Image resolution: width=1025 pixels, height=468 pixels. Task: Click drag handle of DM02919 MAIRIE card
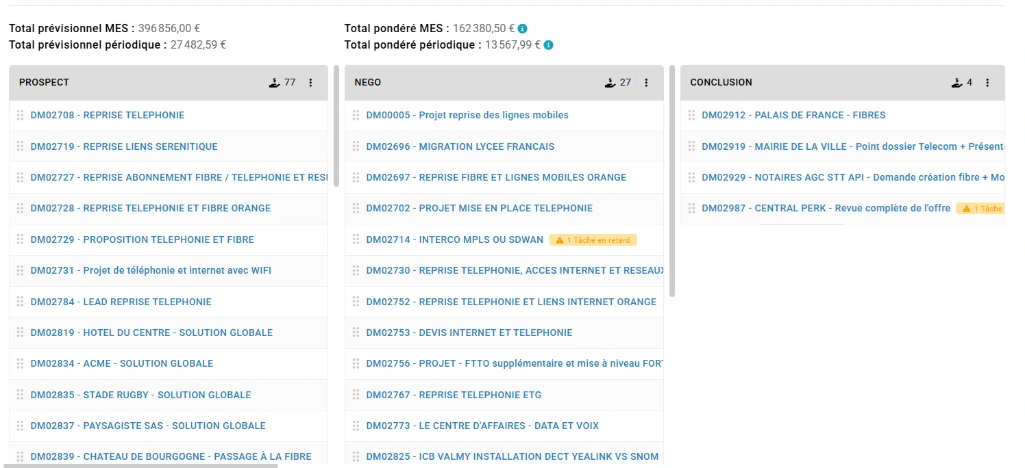[692, 146]
